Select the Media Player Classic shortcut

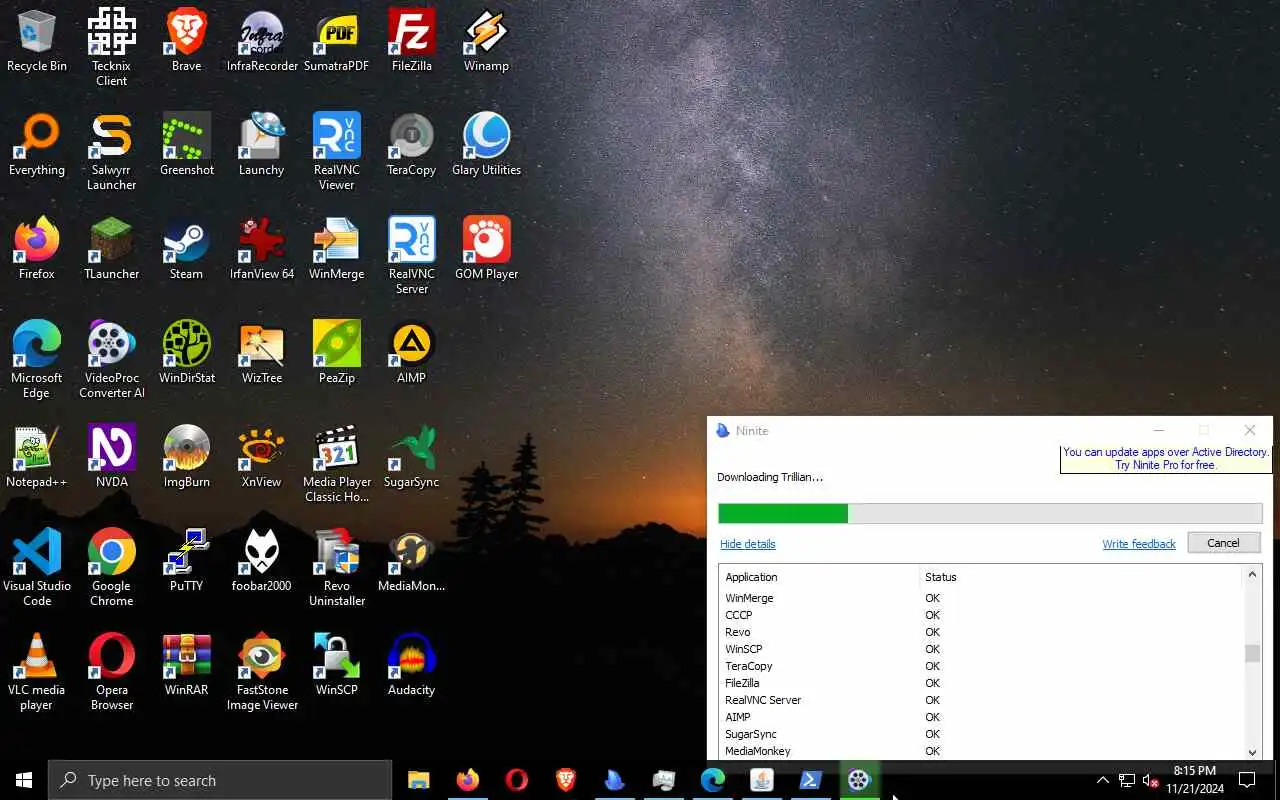point(337,463)
